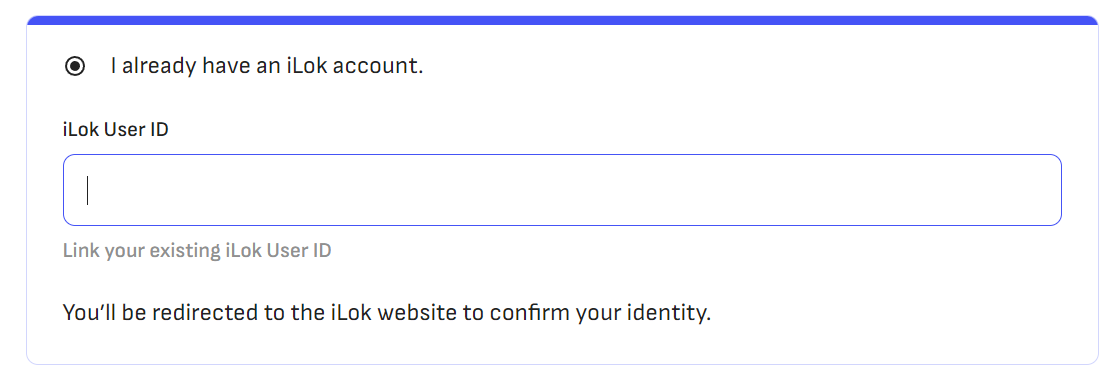The image size is (1114, 376).
Task: Click the blue accent bar atop the card
Action: coord(562,20)
